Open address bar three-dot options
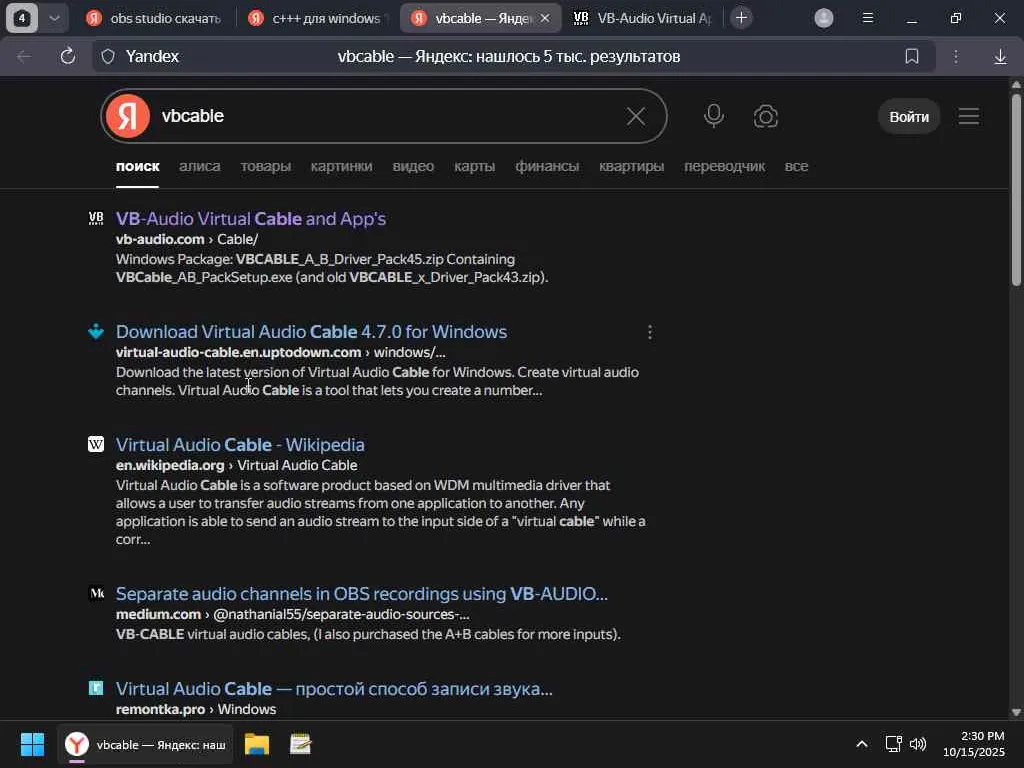The height and width of the screenshot is (768, 1024). (955, 57)
